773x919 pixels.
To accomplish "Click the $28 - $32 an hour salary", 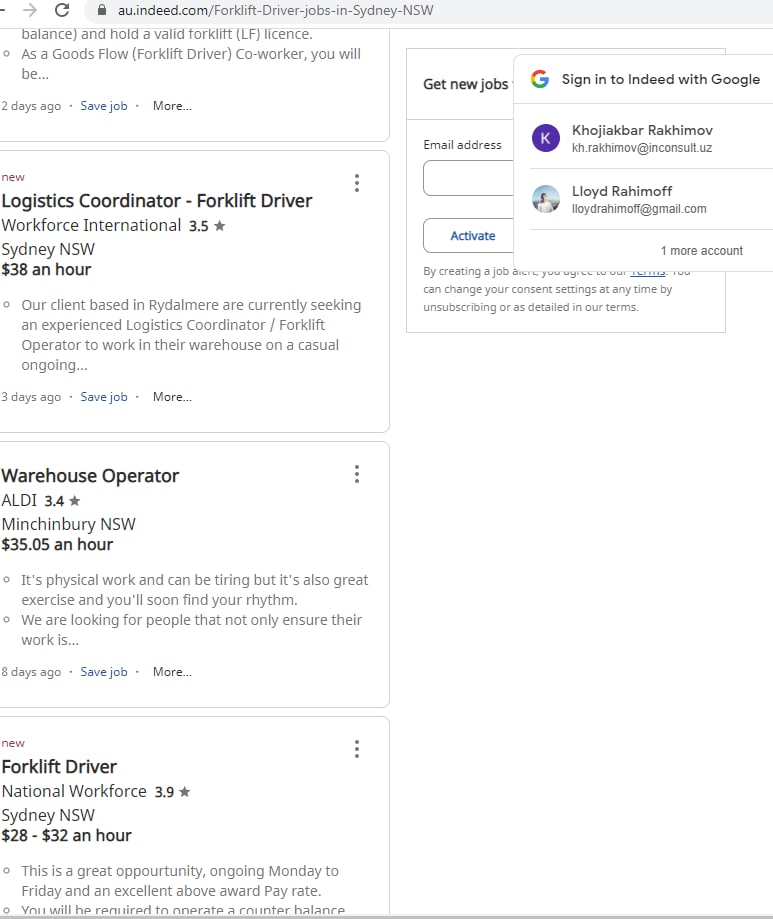I will pos(66,835).
